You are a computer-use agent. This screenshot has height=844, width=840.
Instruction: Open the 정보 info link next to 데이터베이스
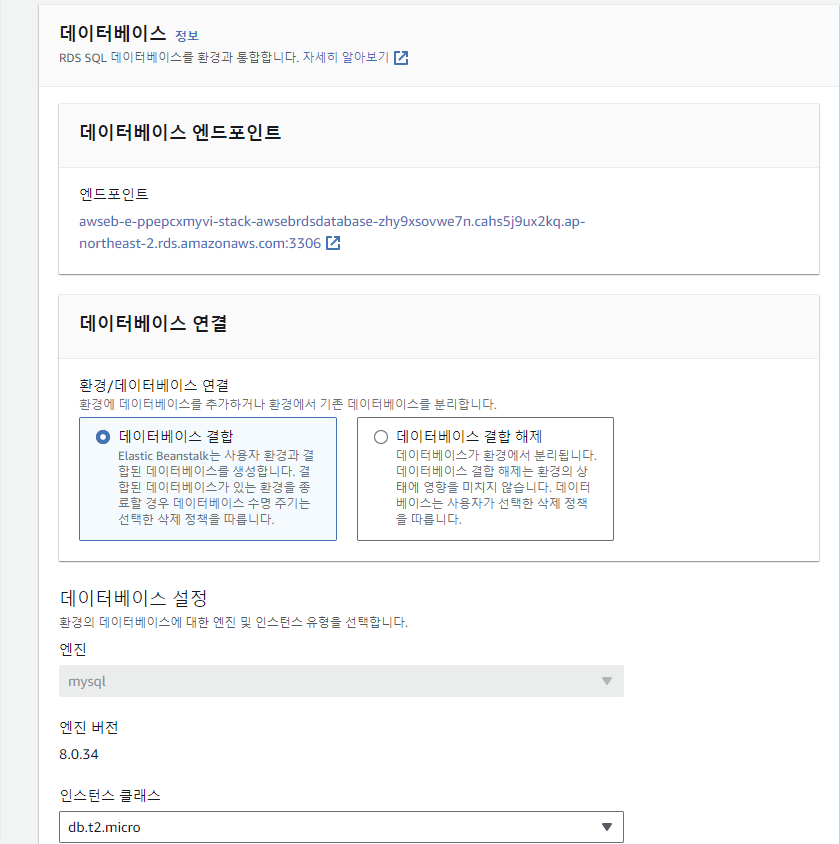[187, 36]
